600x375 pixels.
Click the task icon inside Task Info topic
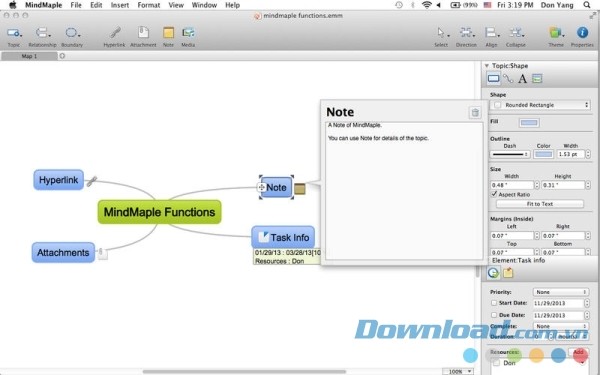(263, 237)
